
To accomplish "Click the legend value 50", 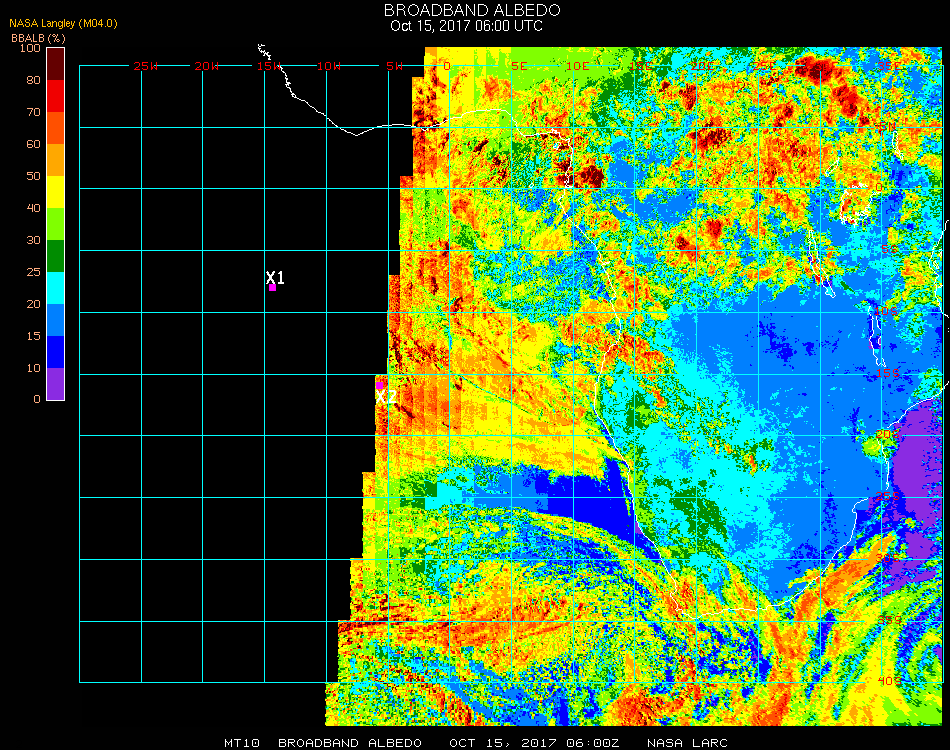I will coord(33,176).
